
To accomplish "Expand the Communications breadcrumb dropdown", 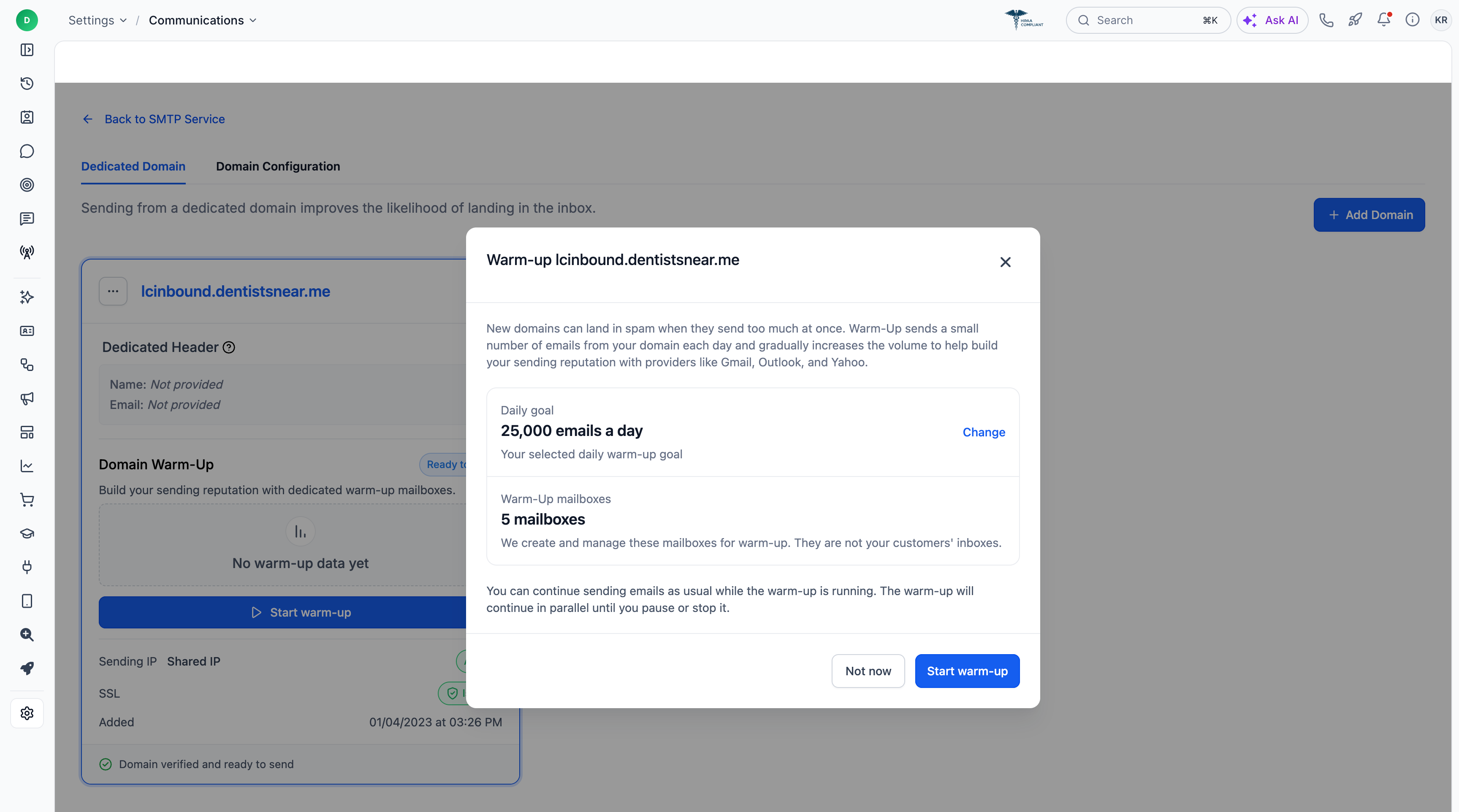I will [202, 20].
